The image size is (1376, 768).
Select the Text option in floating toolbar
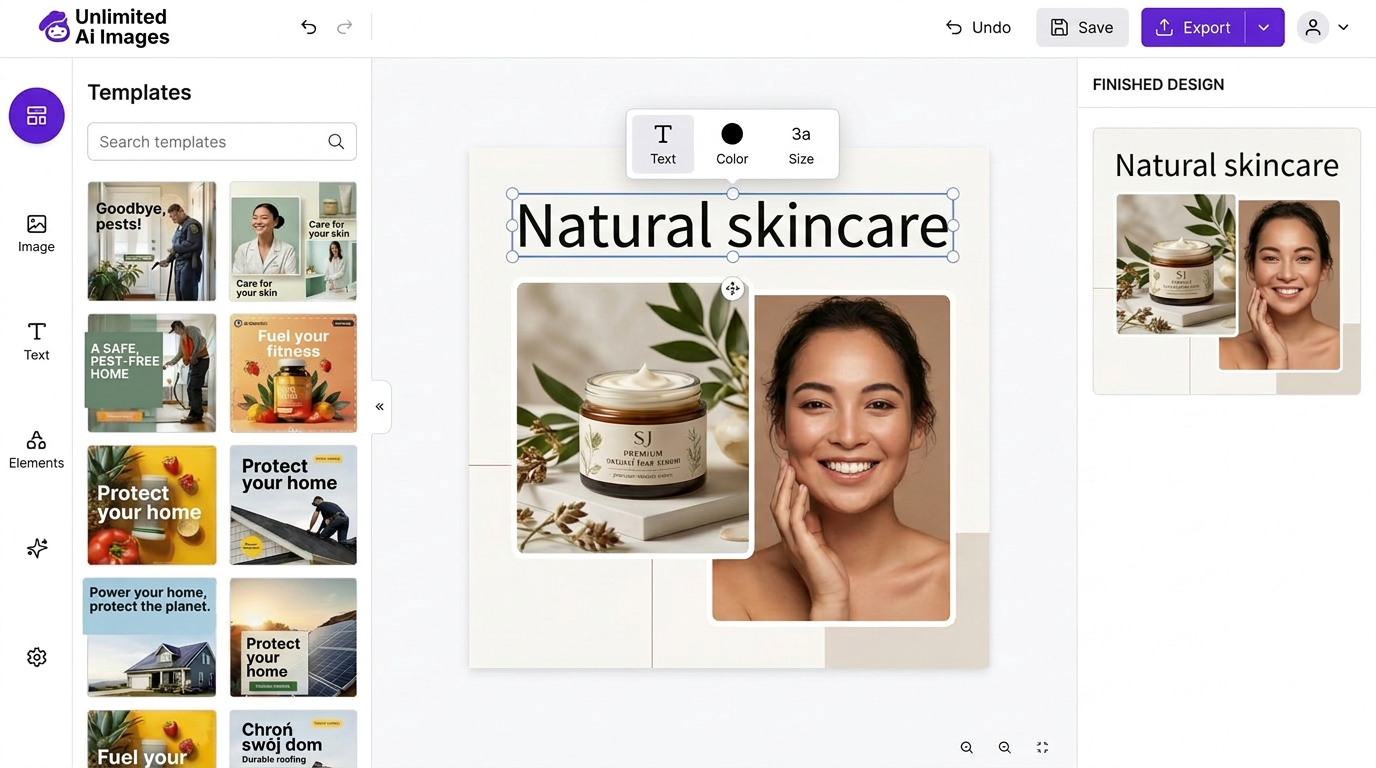[663, 144]
